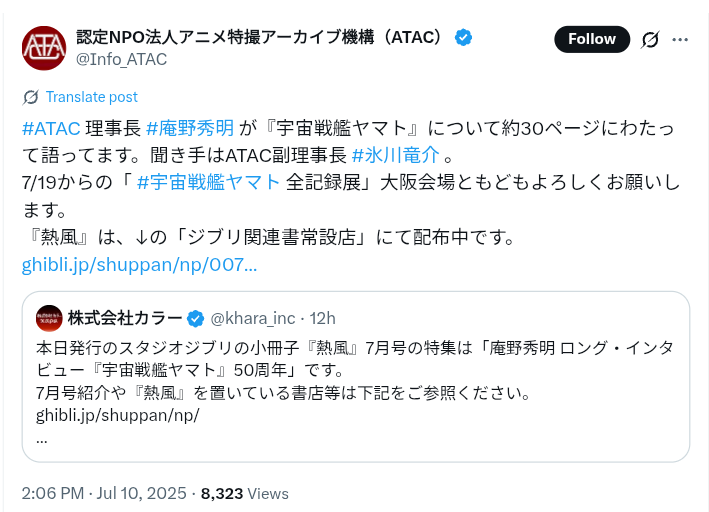Click ATAC's blue verified badge
The width and height of the screenshot is (709, 512).
coord(463,37)
